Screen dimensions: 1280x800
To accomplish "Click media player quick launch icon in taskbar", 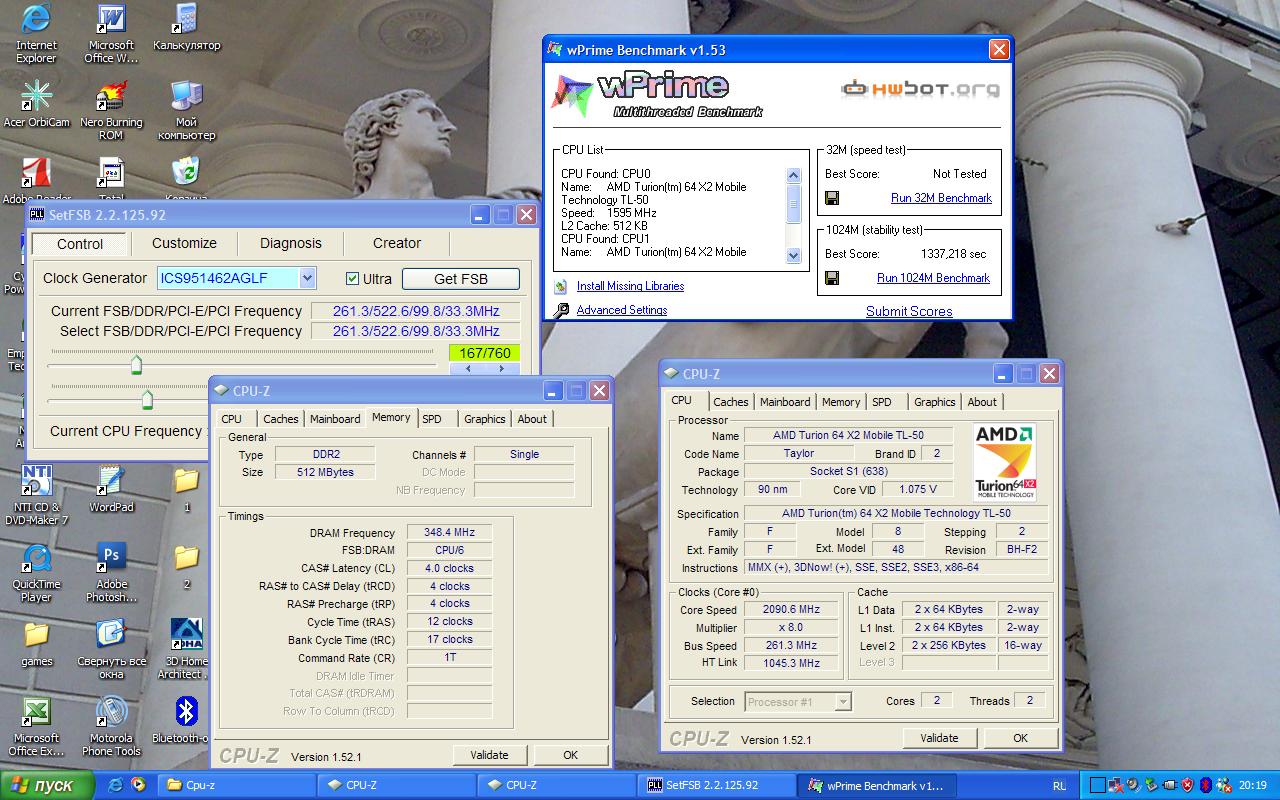I will [138, 785].
